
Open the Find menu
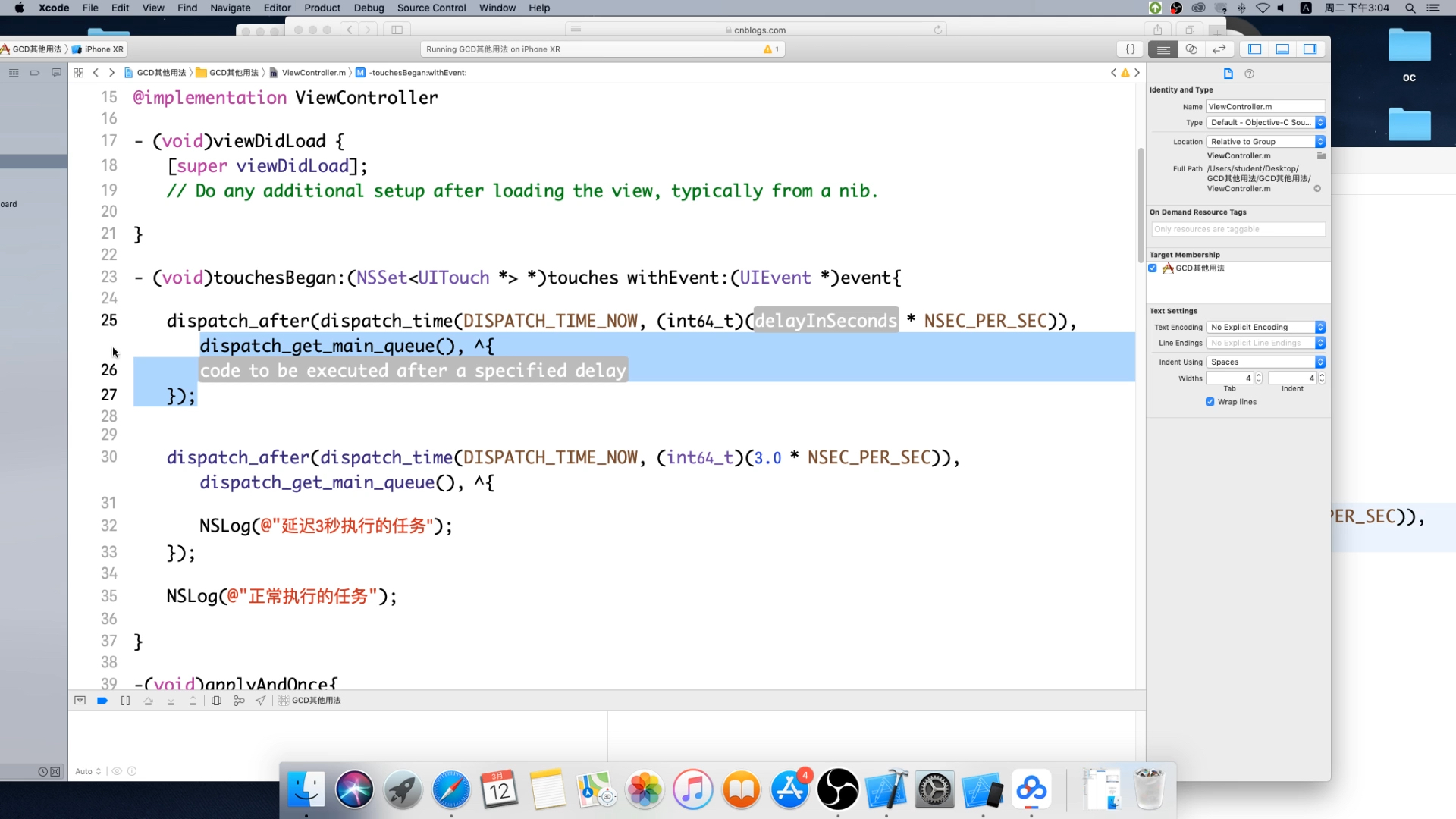(x=187, y=8)
